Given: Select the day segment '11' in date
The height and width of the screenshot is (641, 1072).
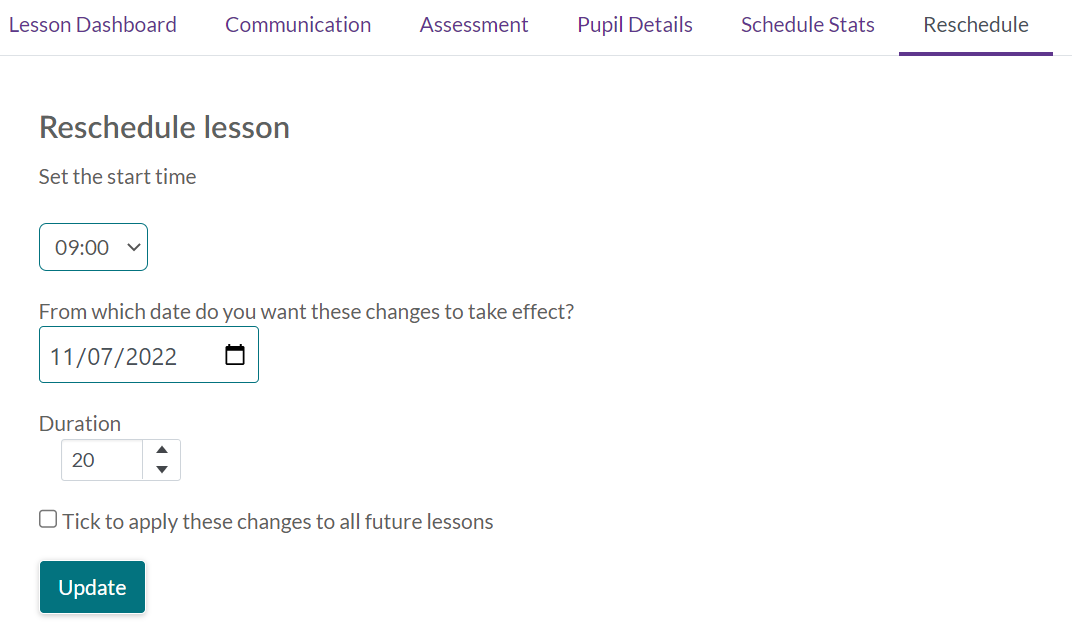Looking at the screenshot, I should 62,357.
